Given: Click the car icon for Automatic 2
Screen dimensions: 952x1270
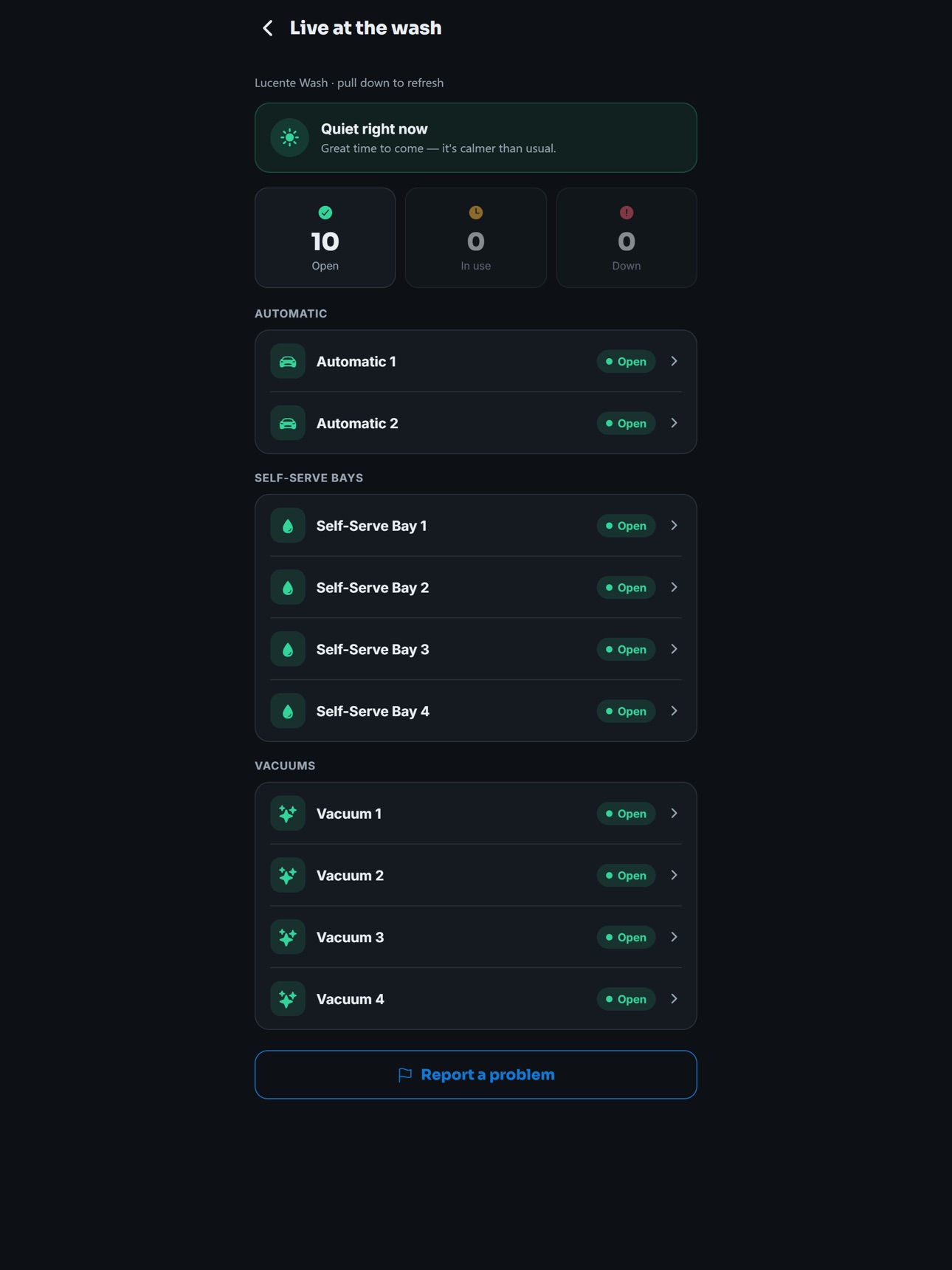Looking at the screenshot, I should (288, 424).
